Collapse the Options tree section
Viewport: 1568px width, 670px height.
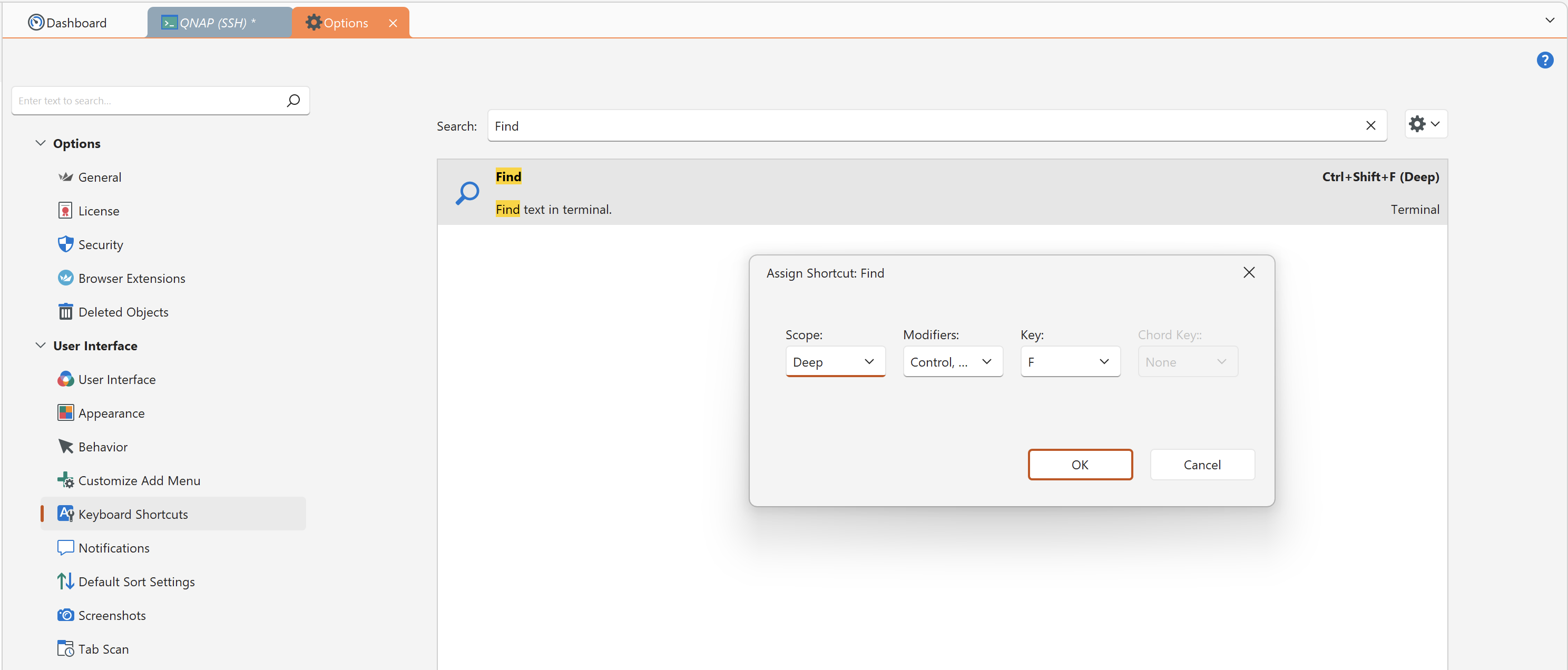(x=40, y=144)
